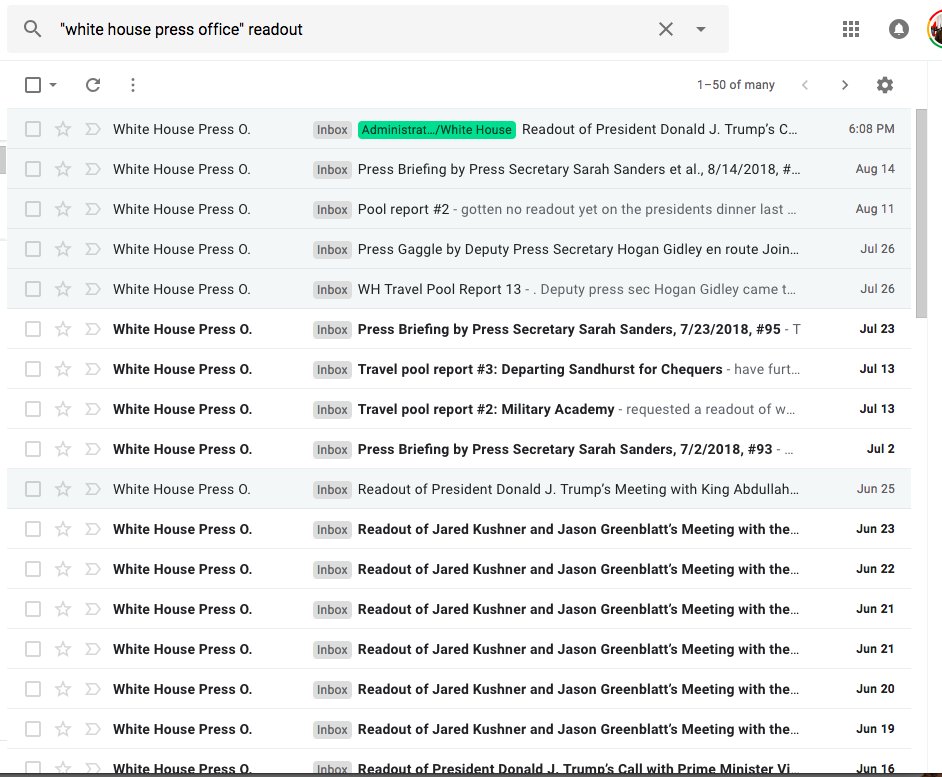The height and width of the screenshot is (777, 942).
Task: Mark King Abdullah readout as important
Action: 93,489
